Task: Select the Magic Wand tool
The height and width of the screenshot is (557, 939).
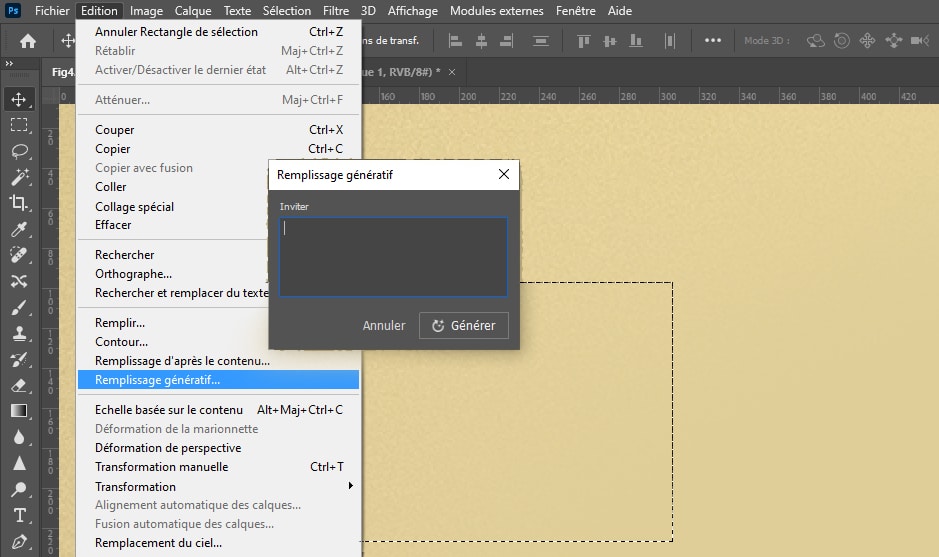Action: [x=19, y=177]
